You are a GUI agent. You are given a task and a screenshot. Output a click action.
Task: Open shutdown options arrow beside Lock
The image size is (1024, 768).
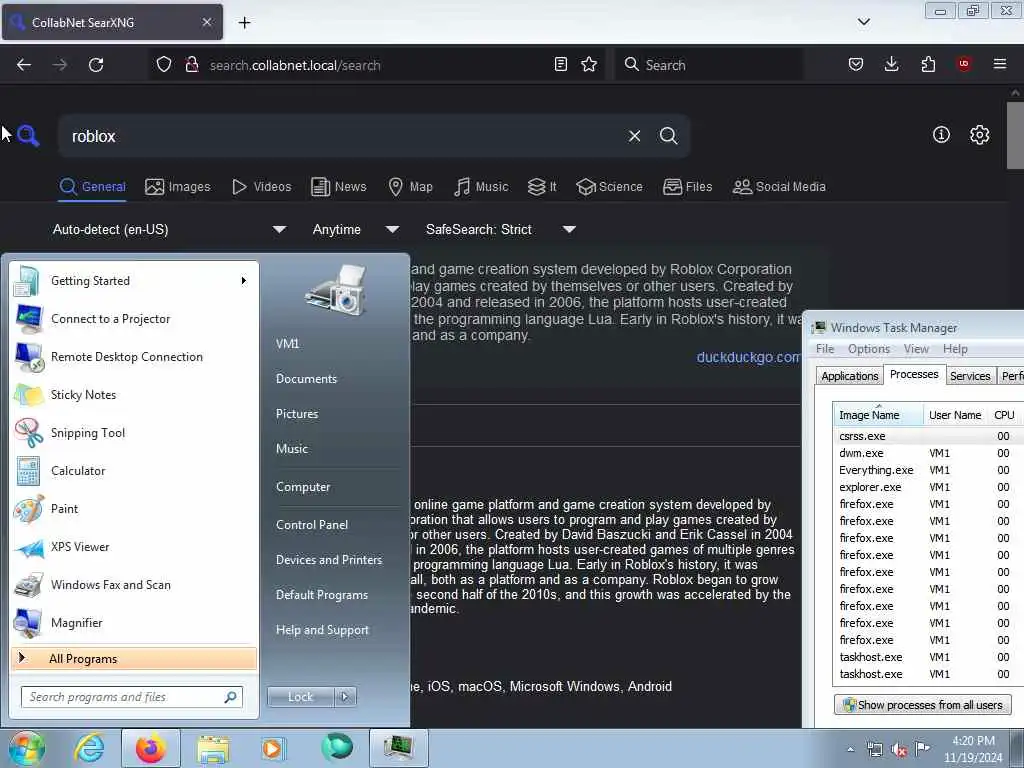coord(345,697)
